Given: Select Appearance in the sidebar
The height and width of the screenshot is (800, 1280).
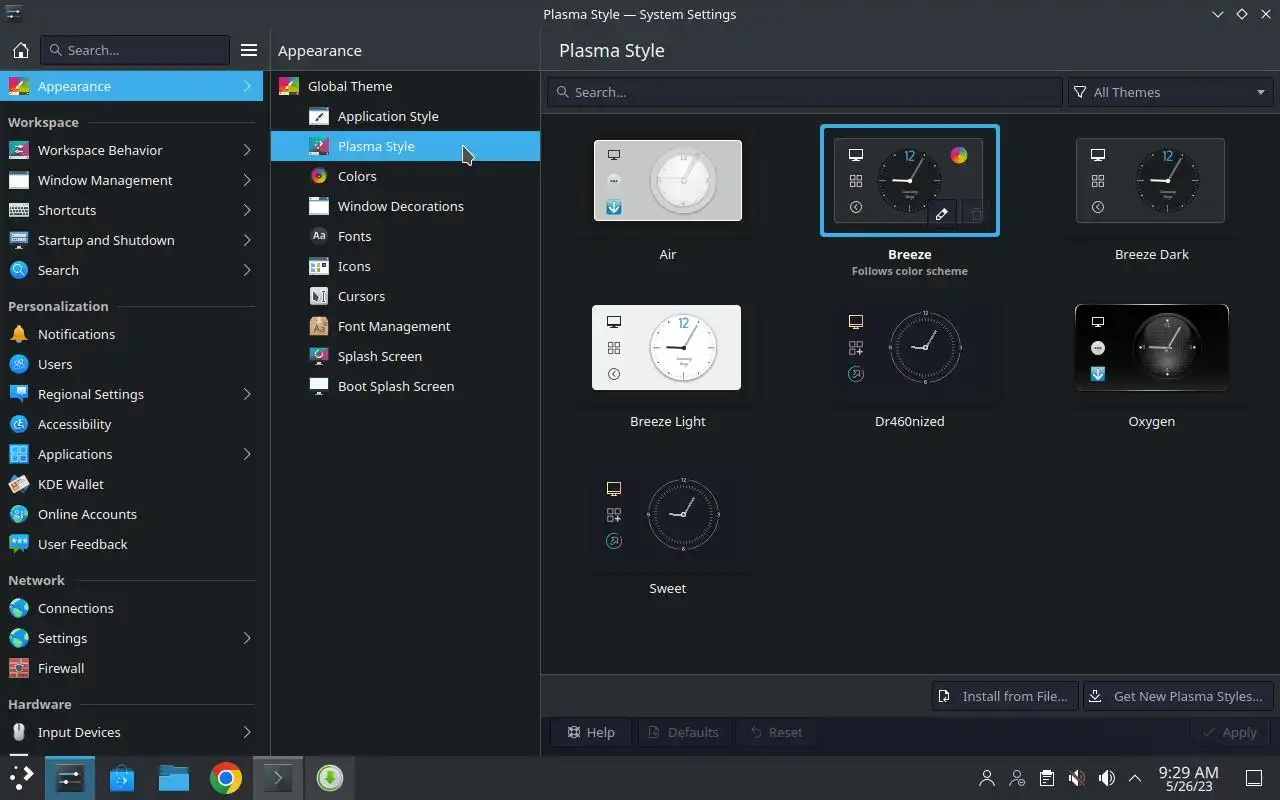Looking at the screenshot, I should pyautogui.click(x=131, y=86).
